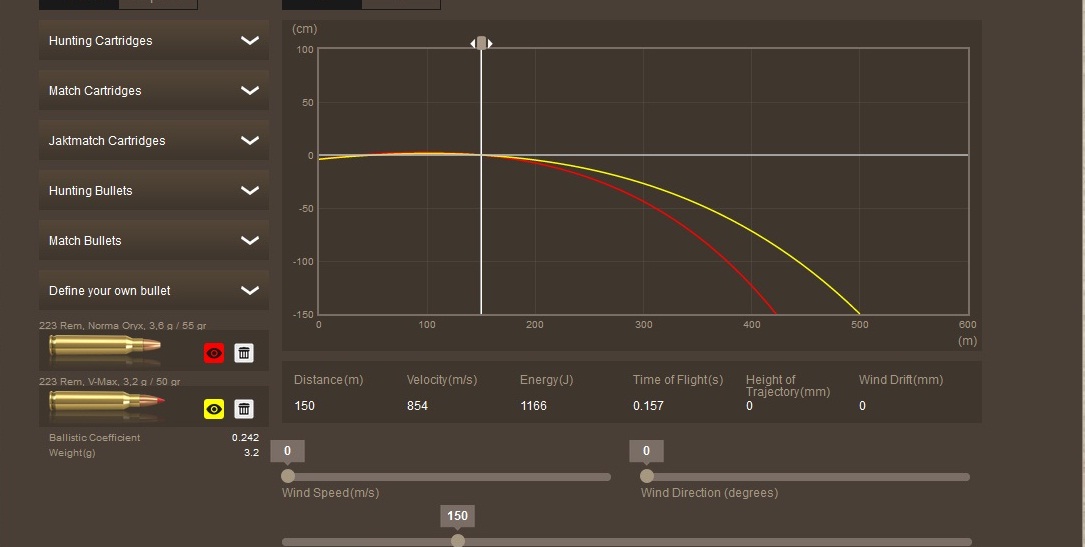
Task: Click the Norma Oryx cartridge image
Action: tap(105, 349)
